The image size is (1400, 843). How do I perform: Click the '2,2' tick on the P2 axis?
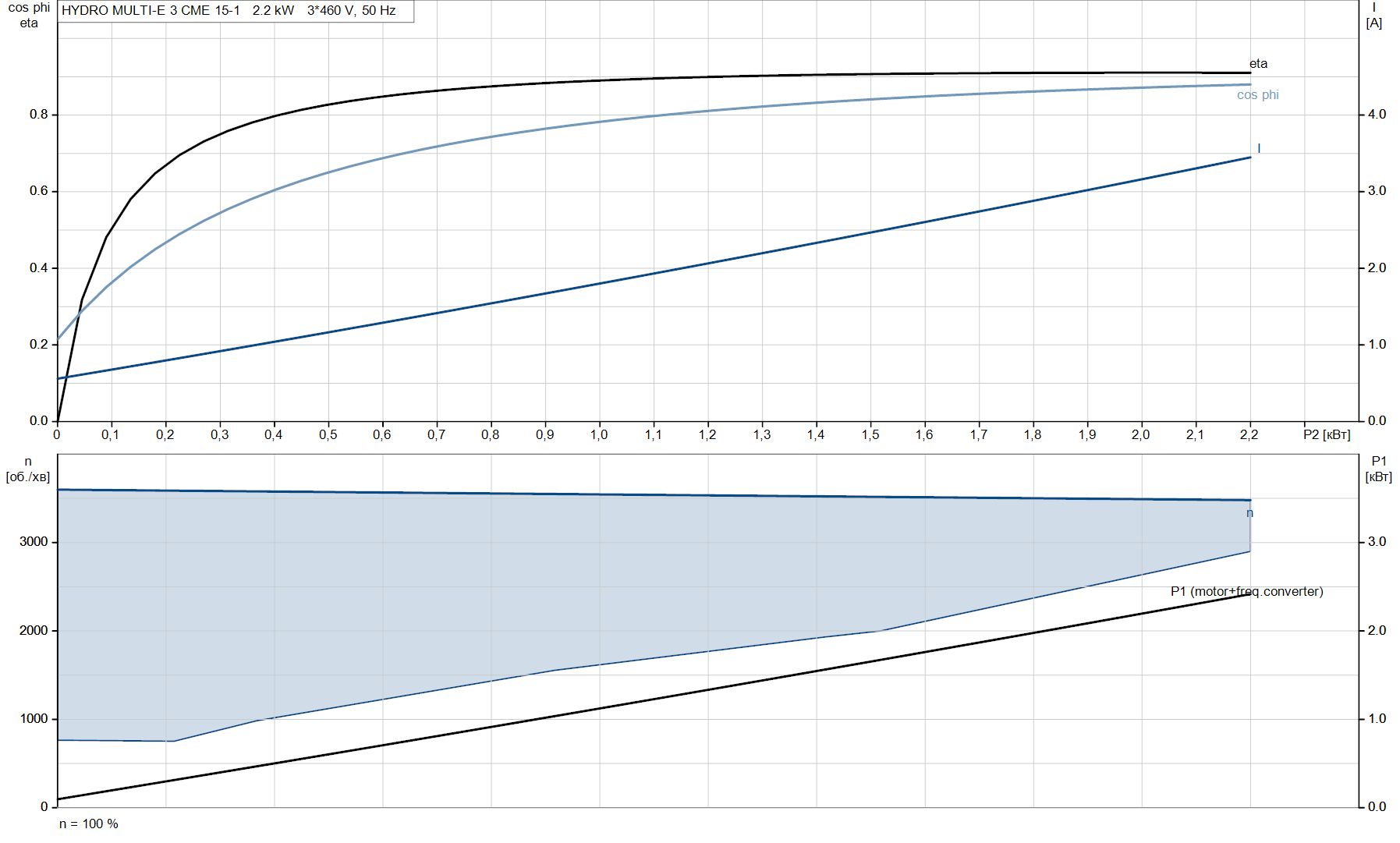click(1249, 434)
